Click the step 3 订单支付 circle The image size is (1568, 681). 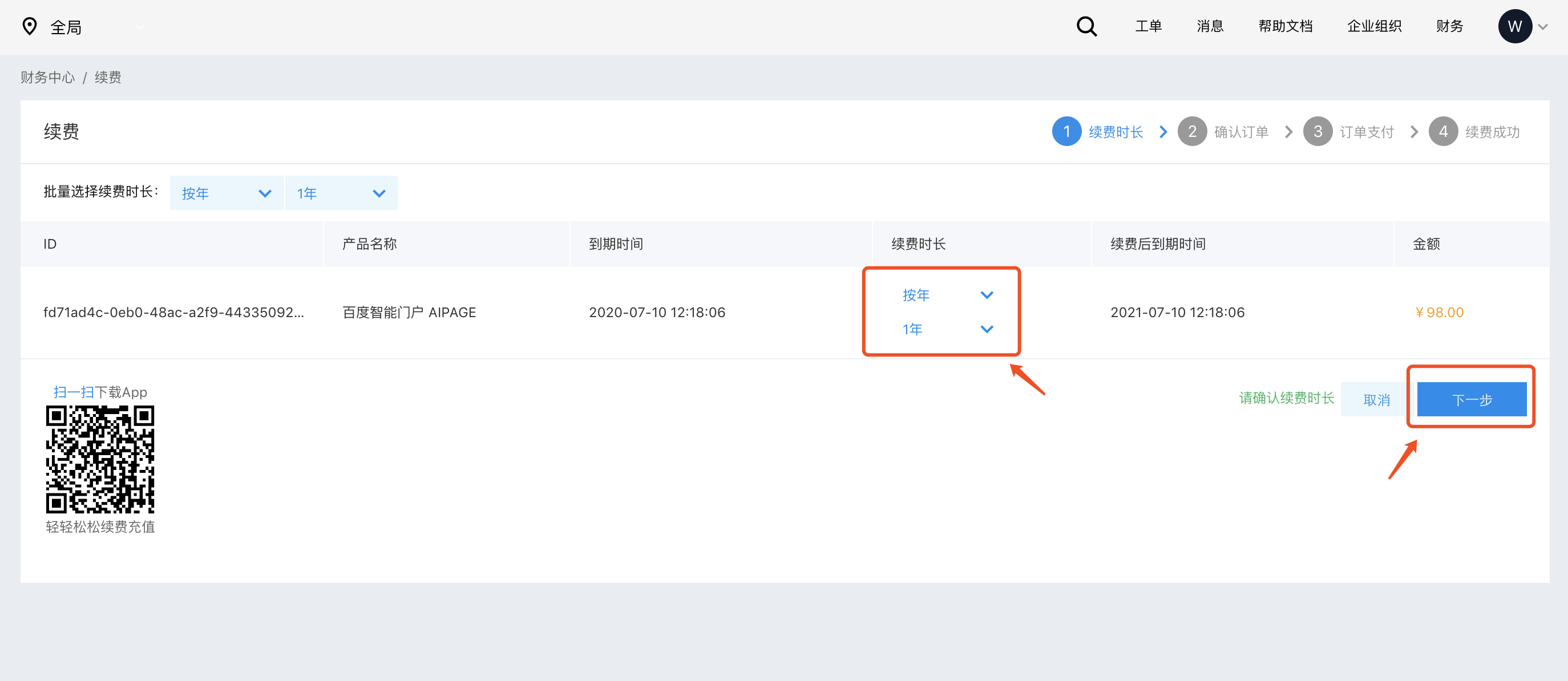point(1317,131)
